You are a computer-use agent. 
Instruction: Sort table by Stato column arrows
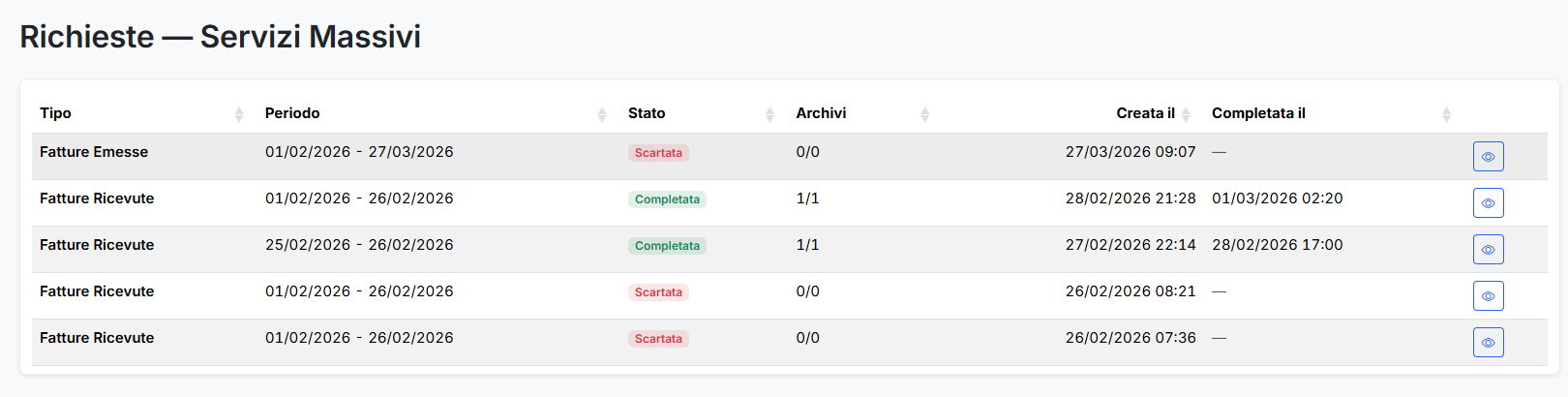click(769, 114)
